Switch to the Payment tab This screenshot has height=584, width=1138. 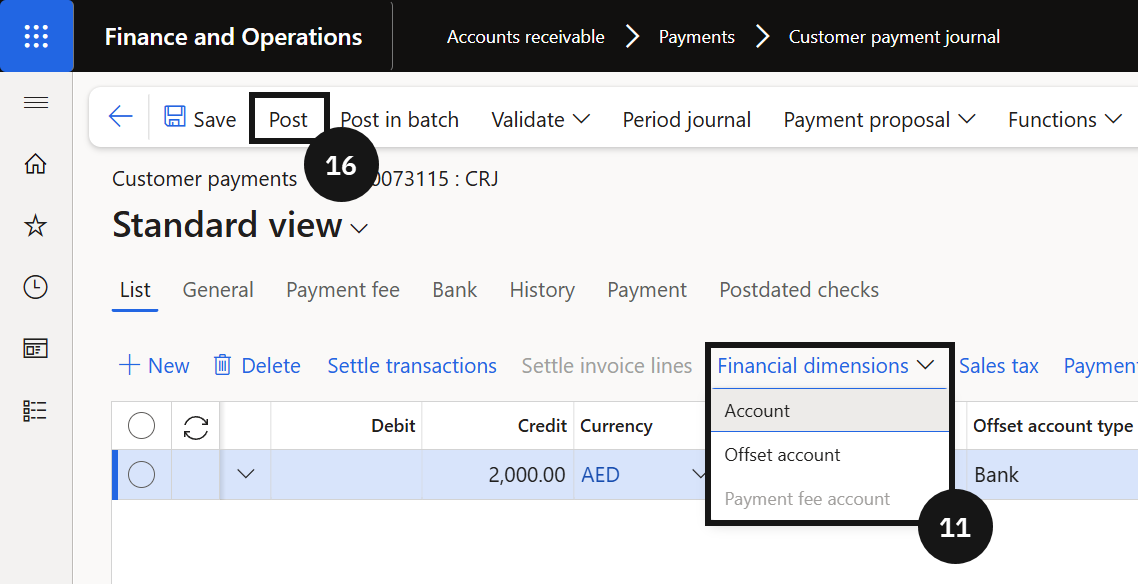tap(647, 290)
